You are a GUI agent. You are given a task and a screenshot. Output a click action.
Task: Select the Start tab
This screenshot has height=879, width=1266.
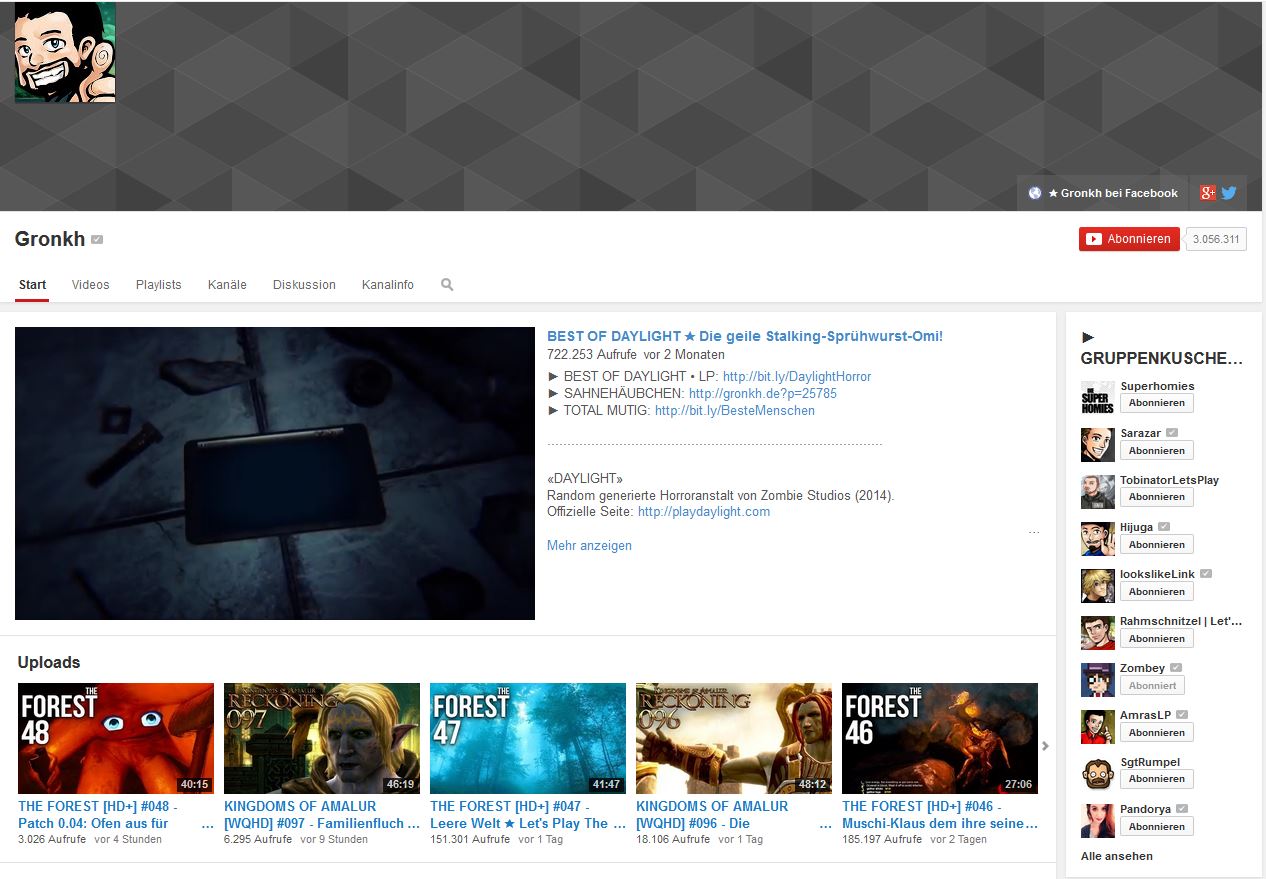pos(32,285)
